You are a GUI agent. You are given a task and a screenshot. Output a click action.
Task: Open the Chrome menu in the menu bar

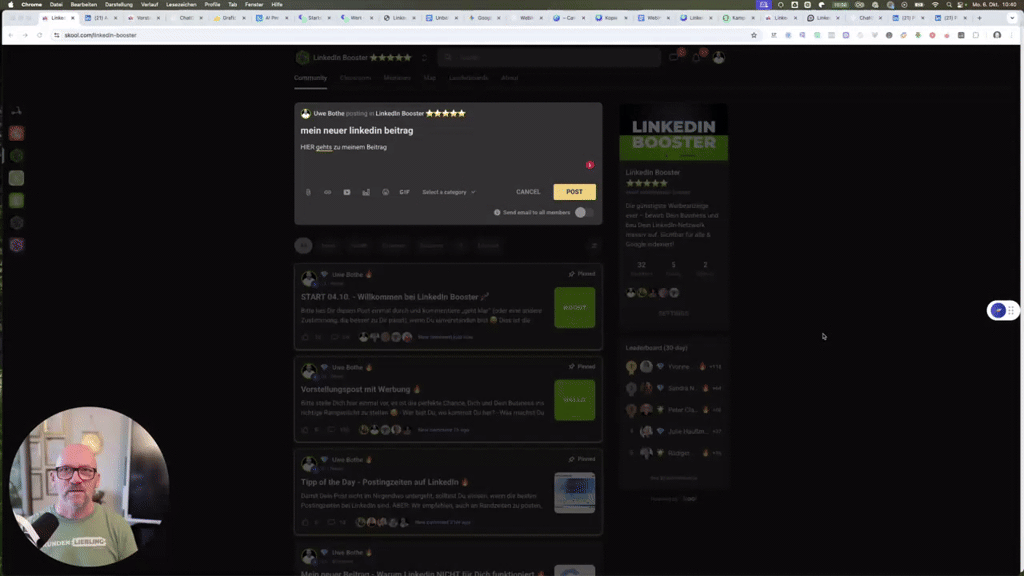click(x=31, y=5)
